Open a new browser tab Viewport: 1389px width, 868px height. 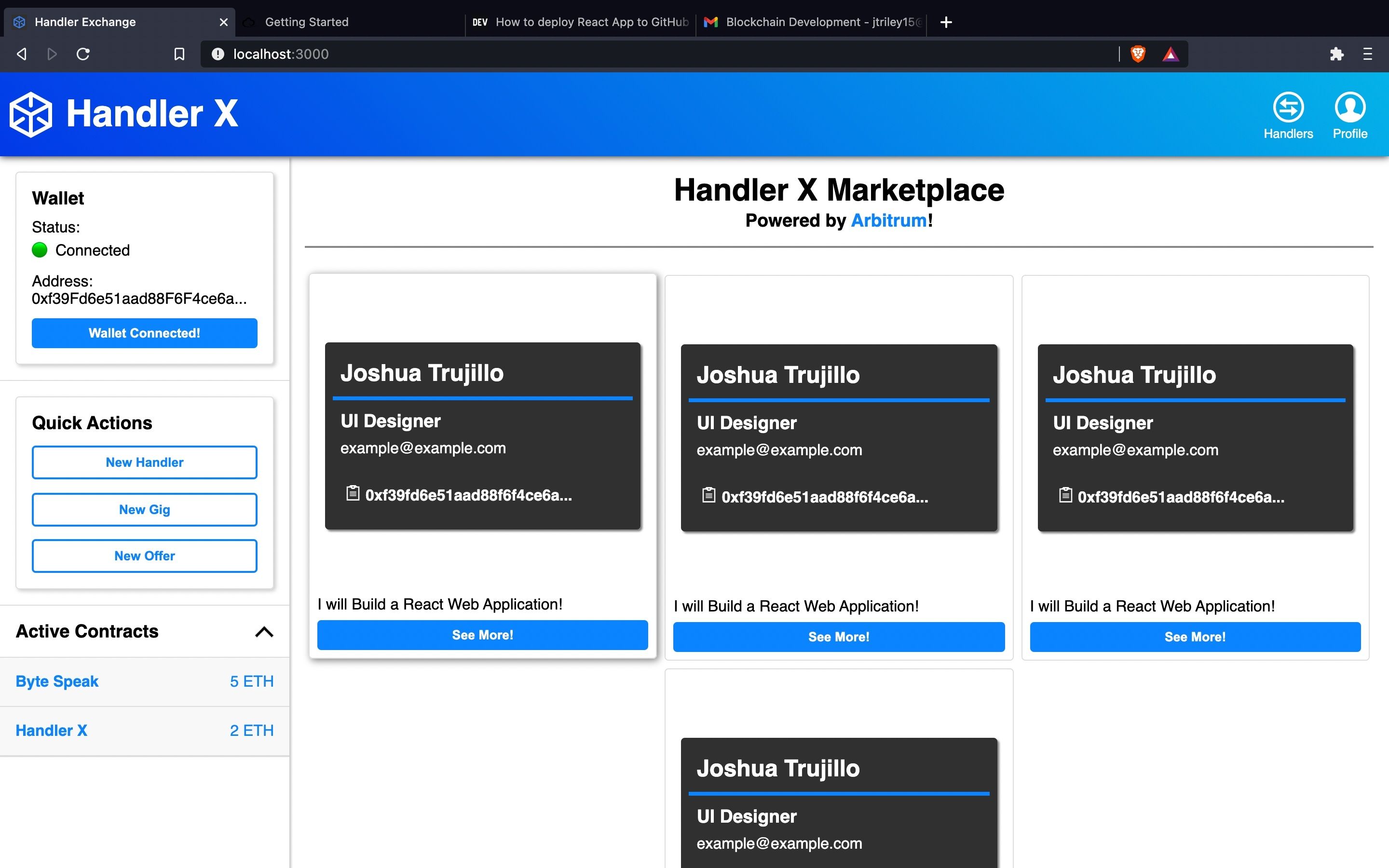tap(946, 22)
